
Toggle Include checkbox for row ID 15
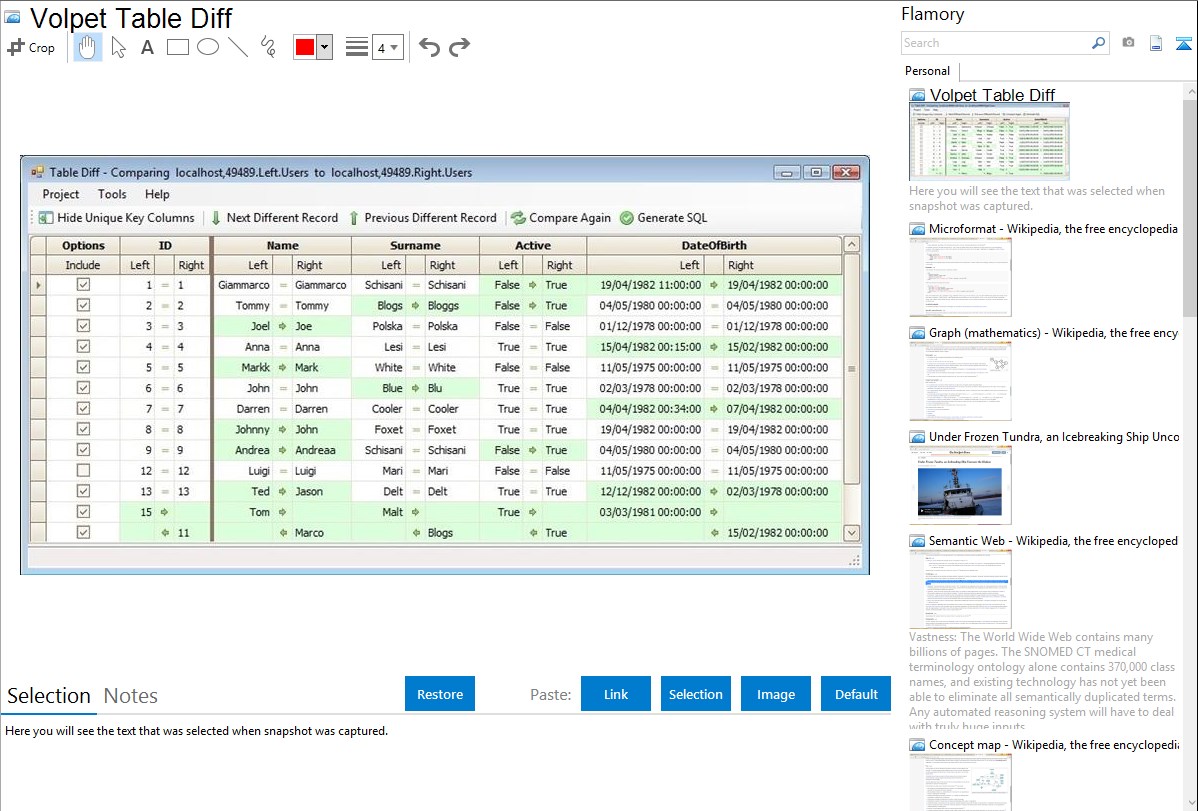pyautogui.click(x=83, y=512)
